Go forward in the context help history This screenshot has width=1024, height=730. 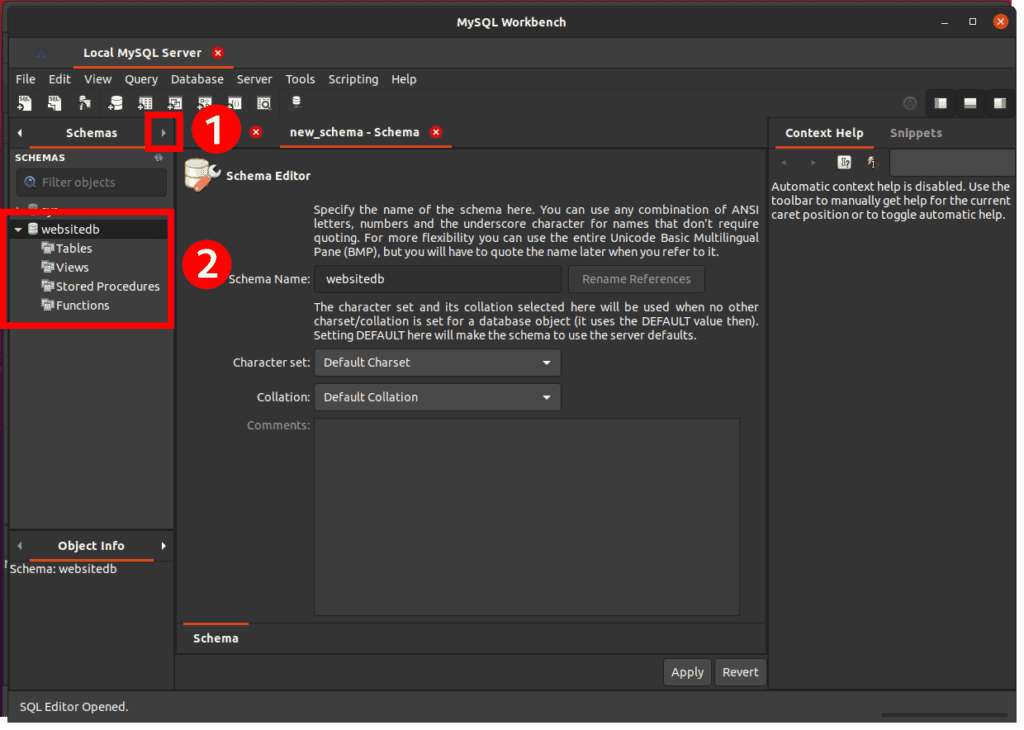(x=813, y=162)
